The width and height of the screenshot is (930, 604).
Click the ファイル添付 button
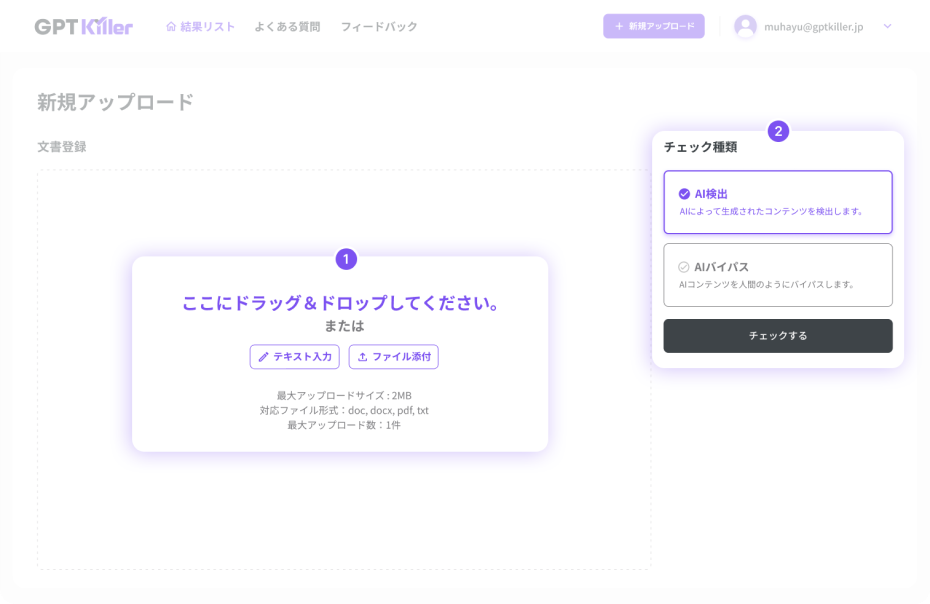point(394,357)
